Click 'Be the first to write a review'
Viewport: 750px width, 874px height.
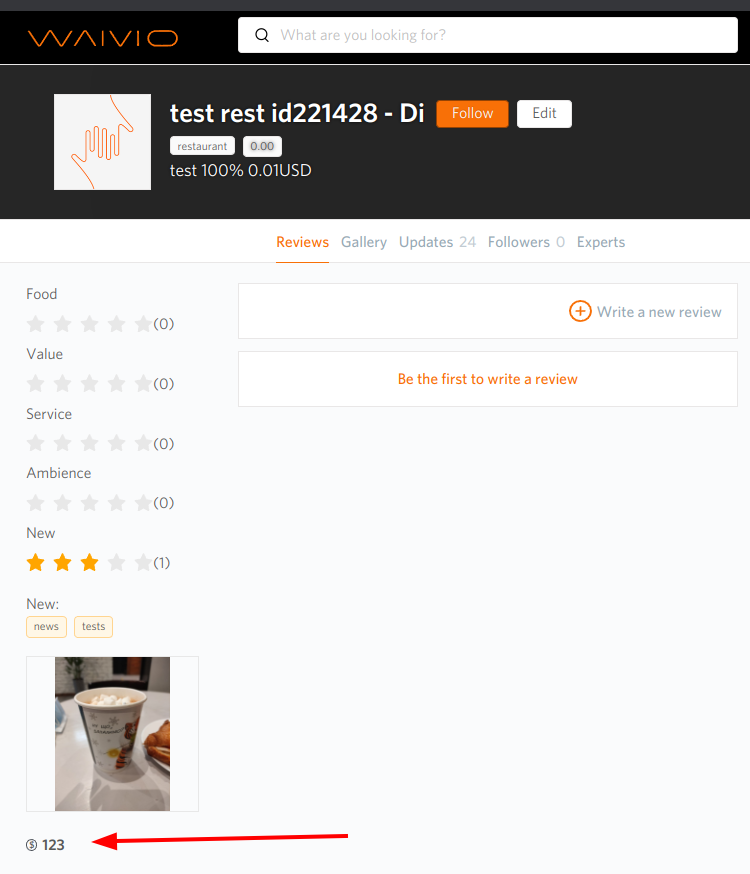coord(488,379)
